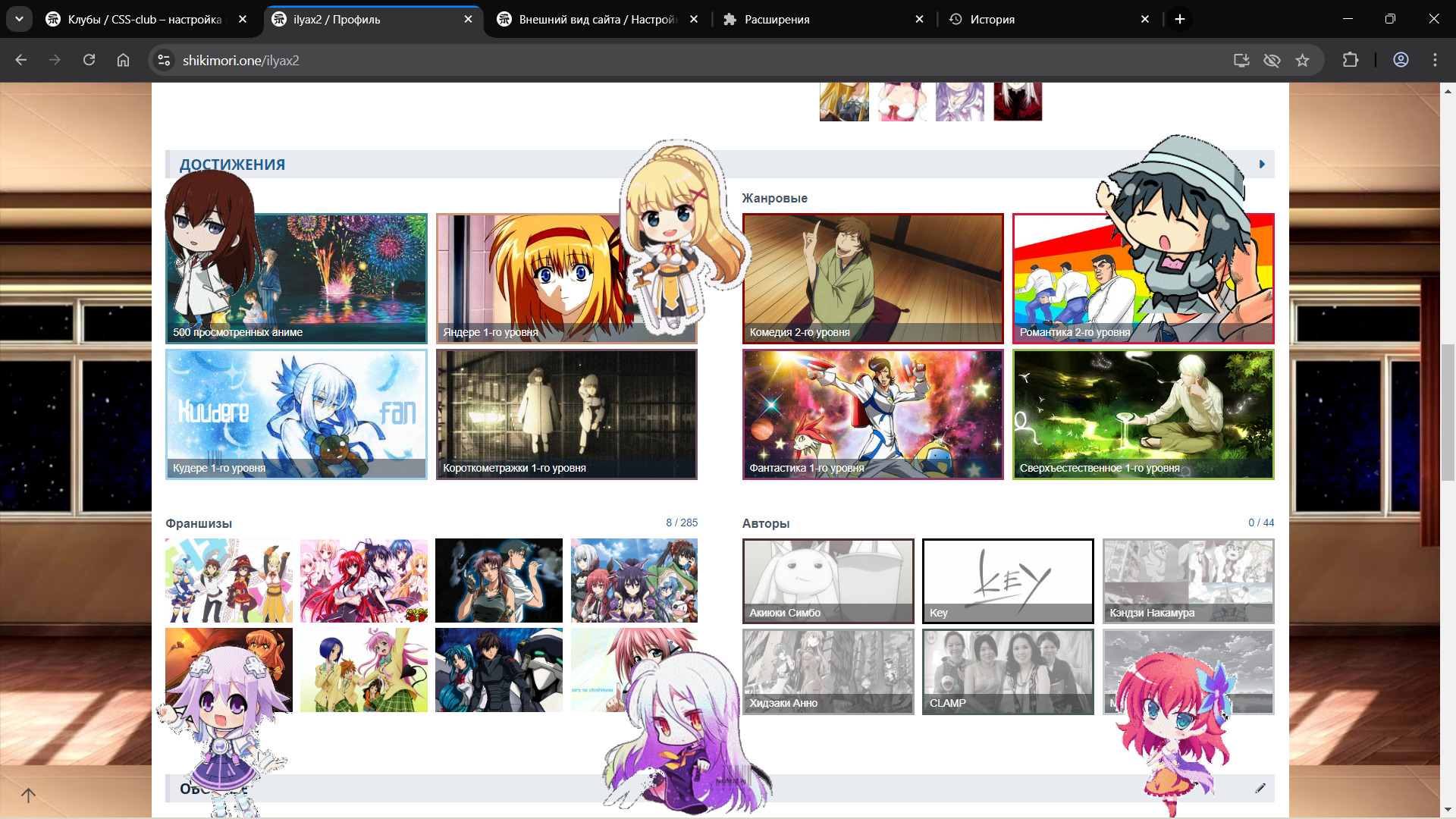This screenshot has width=1456, height=819.
Task: Open the Комедия 2-го уровня achievement
Action: 873,278
